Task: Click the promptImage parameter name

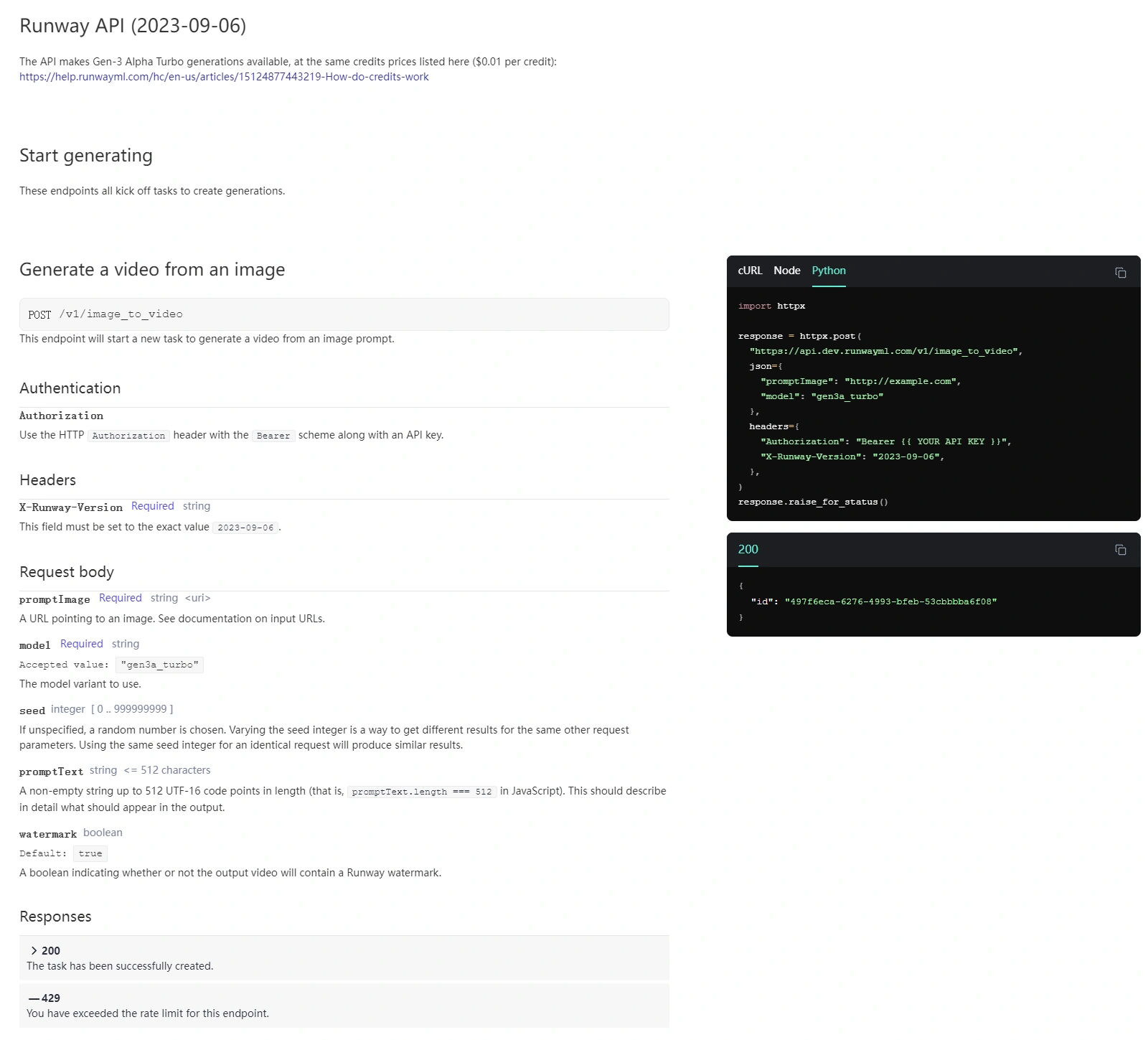Action: [x=55, y=599]
